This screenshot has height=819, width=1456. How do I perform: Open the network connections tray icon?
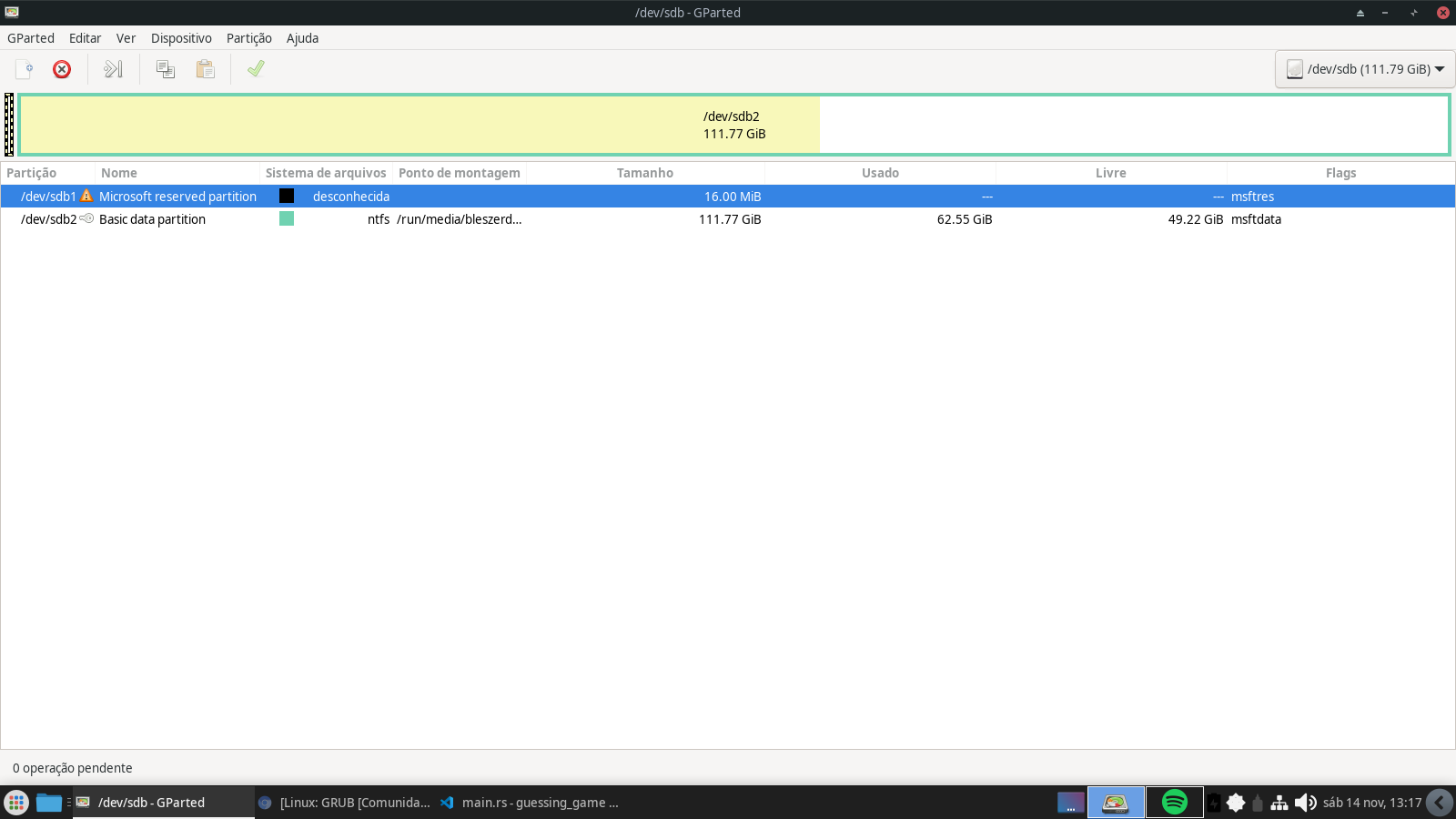1279,803
